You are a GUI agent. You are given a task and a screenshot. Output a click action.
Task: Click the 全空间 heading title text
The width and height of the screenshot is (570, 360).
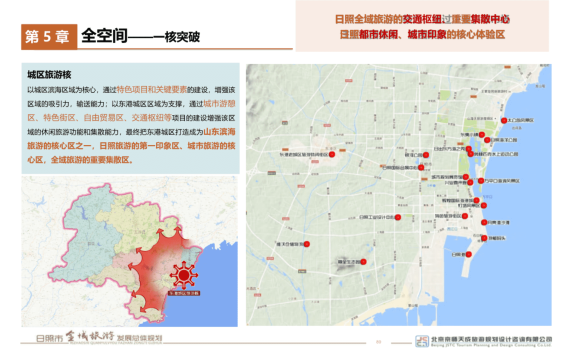pyautogui.click(x=104, y=36)
